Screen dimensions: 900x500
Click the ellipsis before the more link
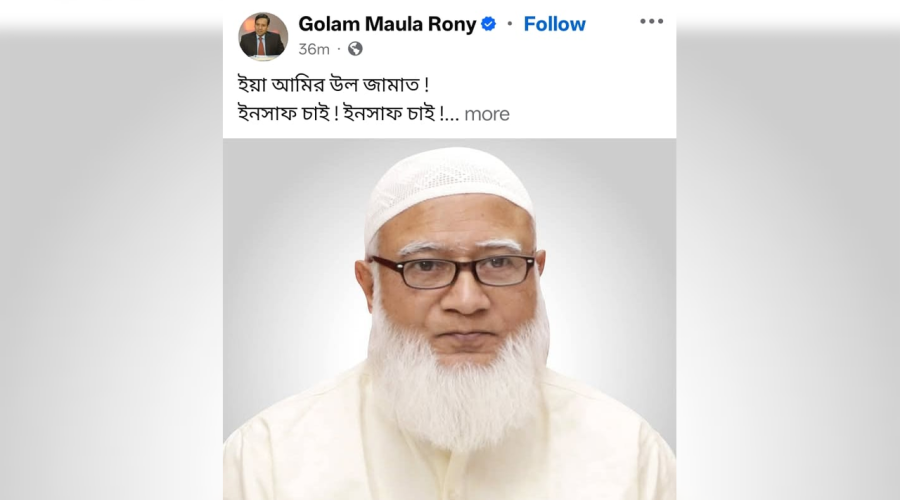click(452, 117)
